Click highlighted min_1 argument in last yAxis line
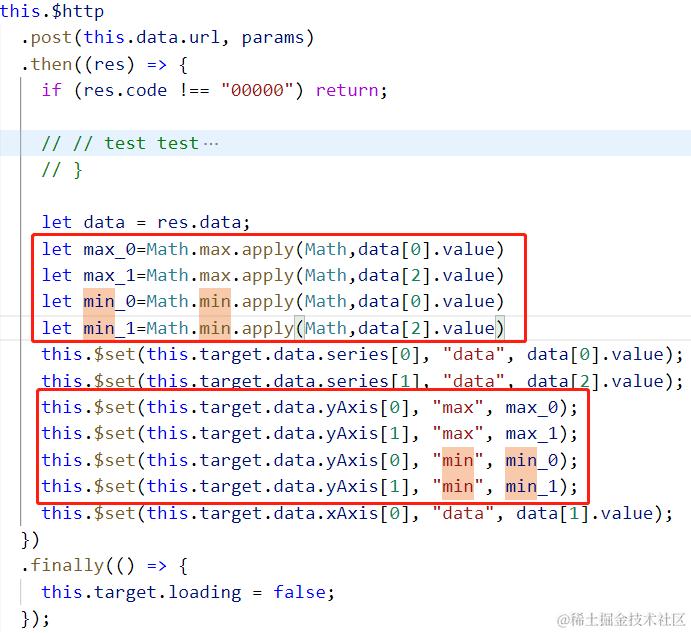 click(x=531, y=487)
